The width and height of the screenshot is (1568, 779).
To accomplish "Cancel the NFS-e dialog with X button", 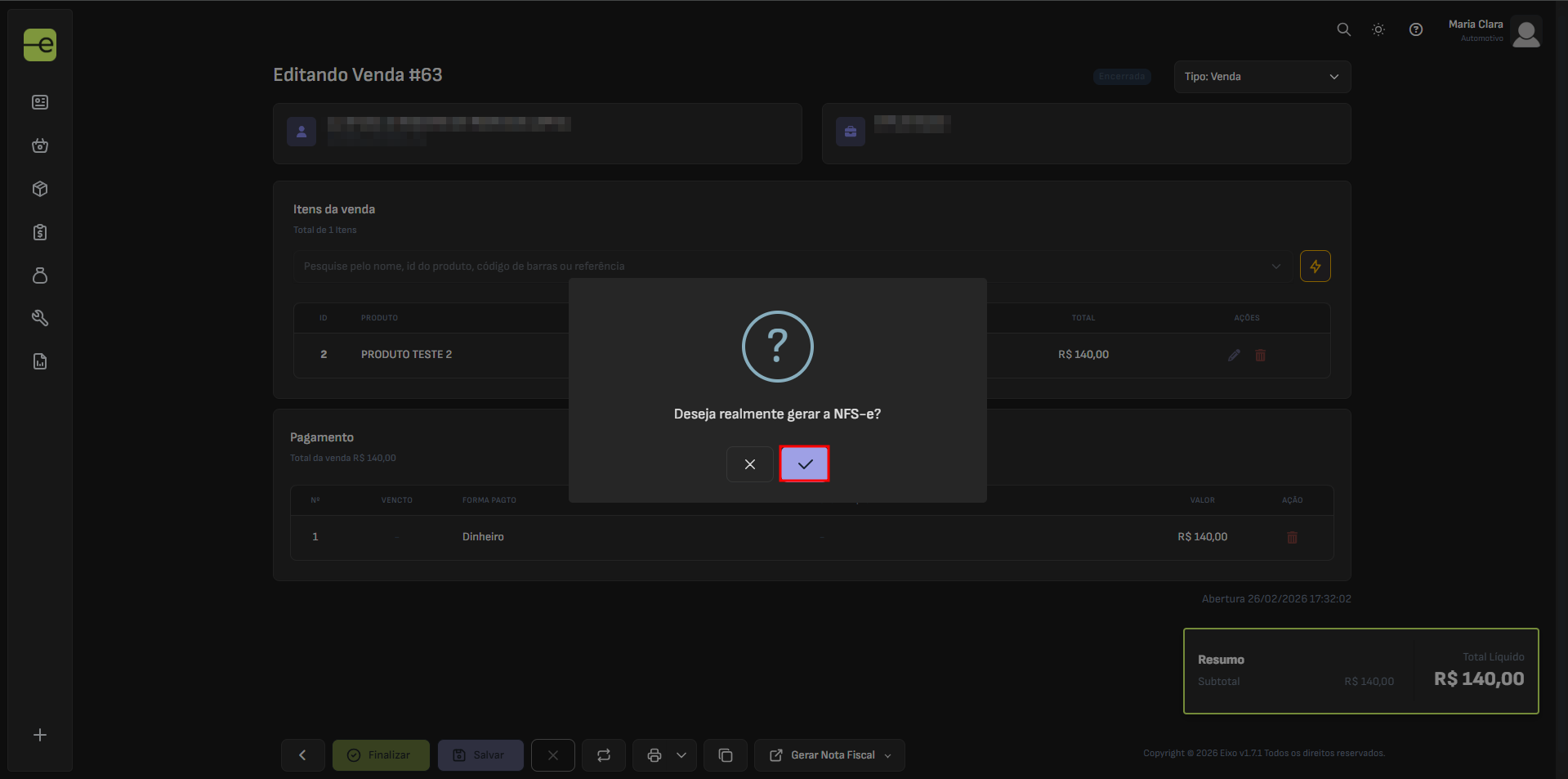I will click(749, 464).
